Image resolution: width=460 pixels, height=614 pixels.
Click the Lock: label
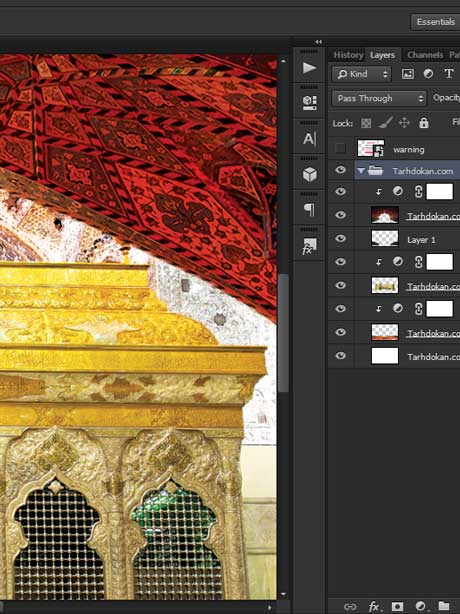(343, 124)
